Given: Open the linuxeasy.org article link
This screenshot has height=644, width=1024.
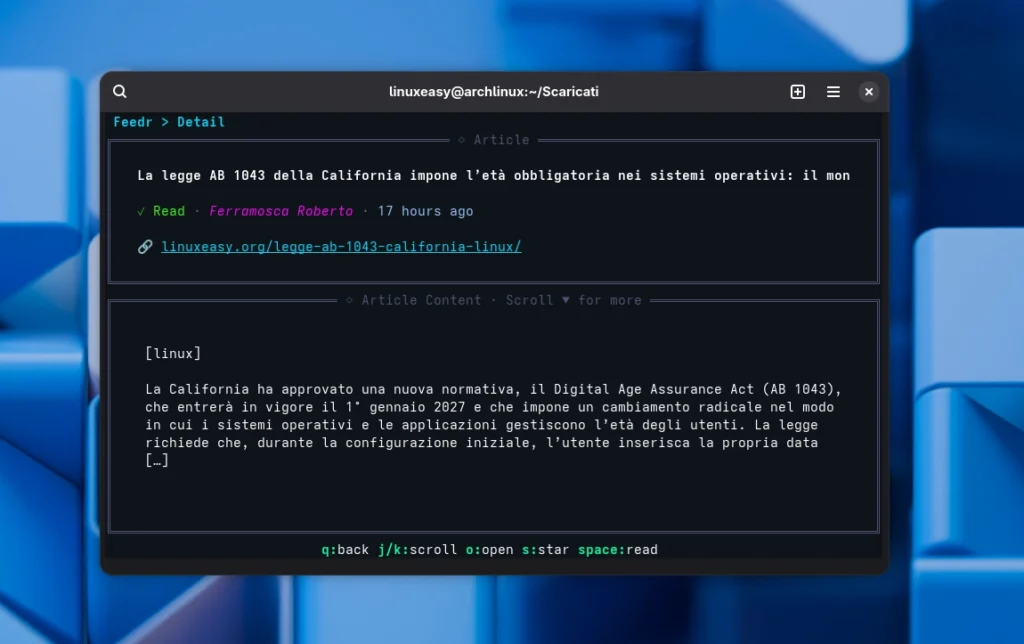Looking at the screenshot, I should [340, 246].
